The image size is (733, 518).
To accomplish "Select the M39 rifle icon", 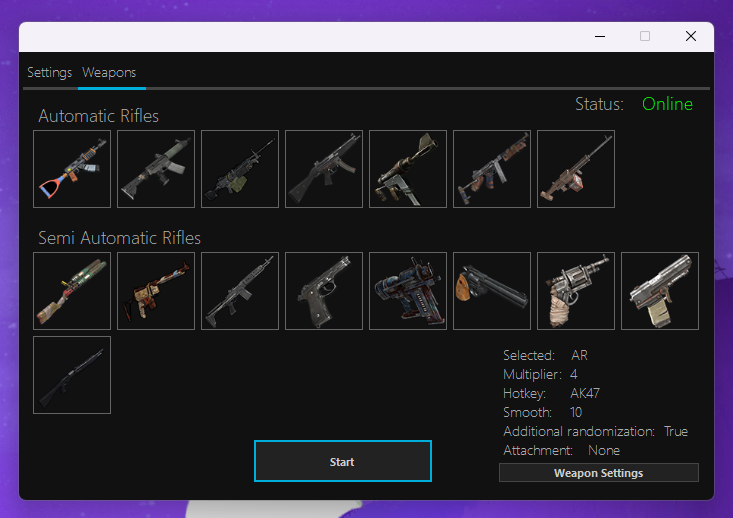I will tap(239, 291).
